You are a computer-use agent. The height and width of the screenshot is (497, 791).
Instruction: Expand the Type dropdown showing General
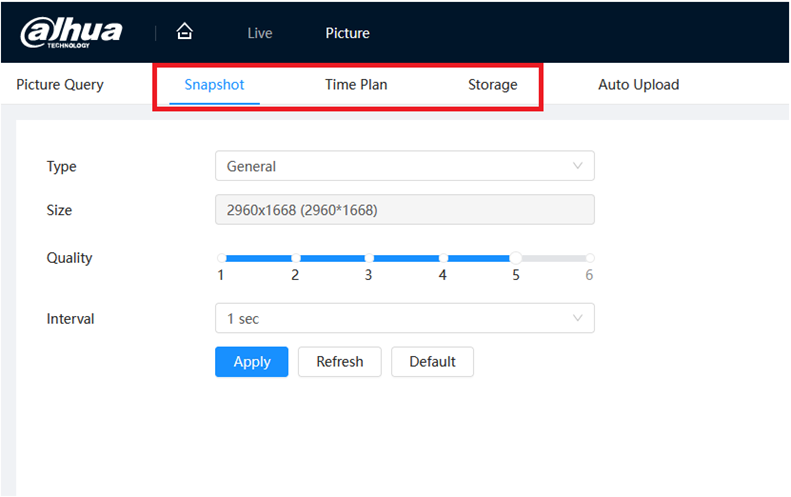click(x=404, y=166)
